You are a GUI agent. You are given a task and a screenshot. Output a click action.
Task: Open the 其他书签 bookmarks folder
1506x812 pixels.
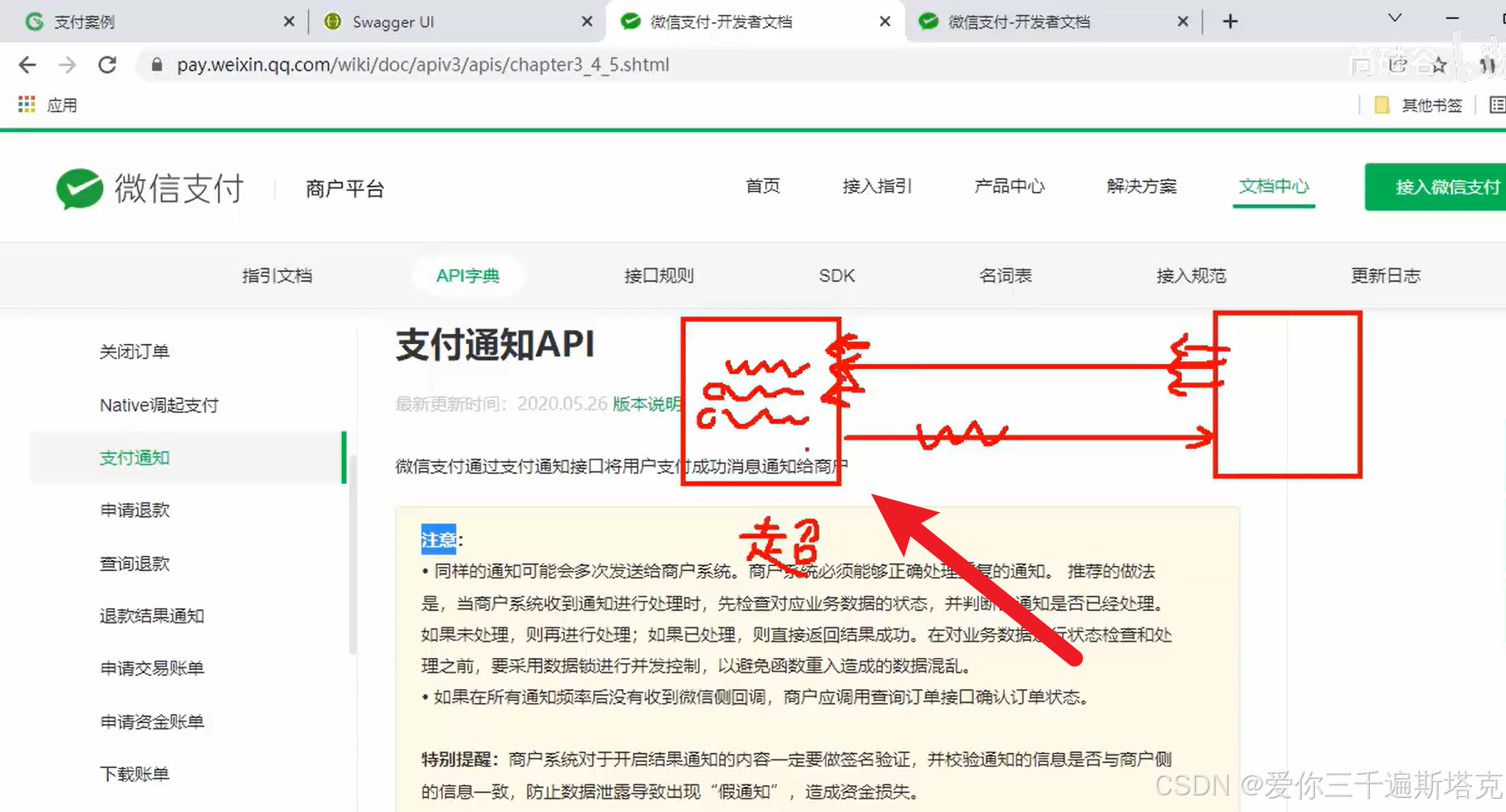pyautogui.click(x=1419, y=105)
